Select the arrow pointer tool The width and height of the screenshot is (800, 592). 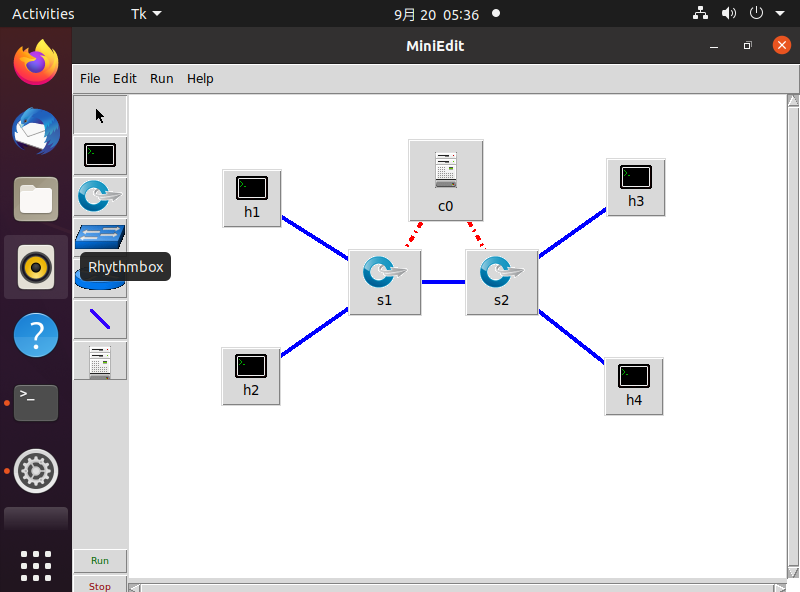coord(100,115)
